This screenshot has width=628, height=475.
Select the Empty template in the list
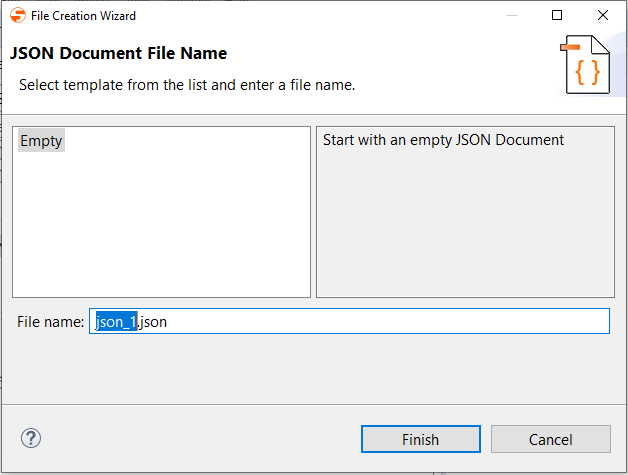pos(41,141)
